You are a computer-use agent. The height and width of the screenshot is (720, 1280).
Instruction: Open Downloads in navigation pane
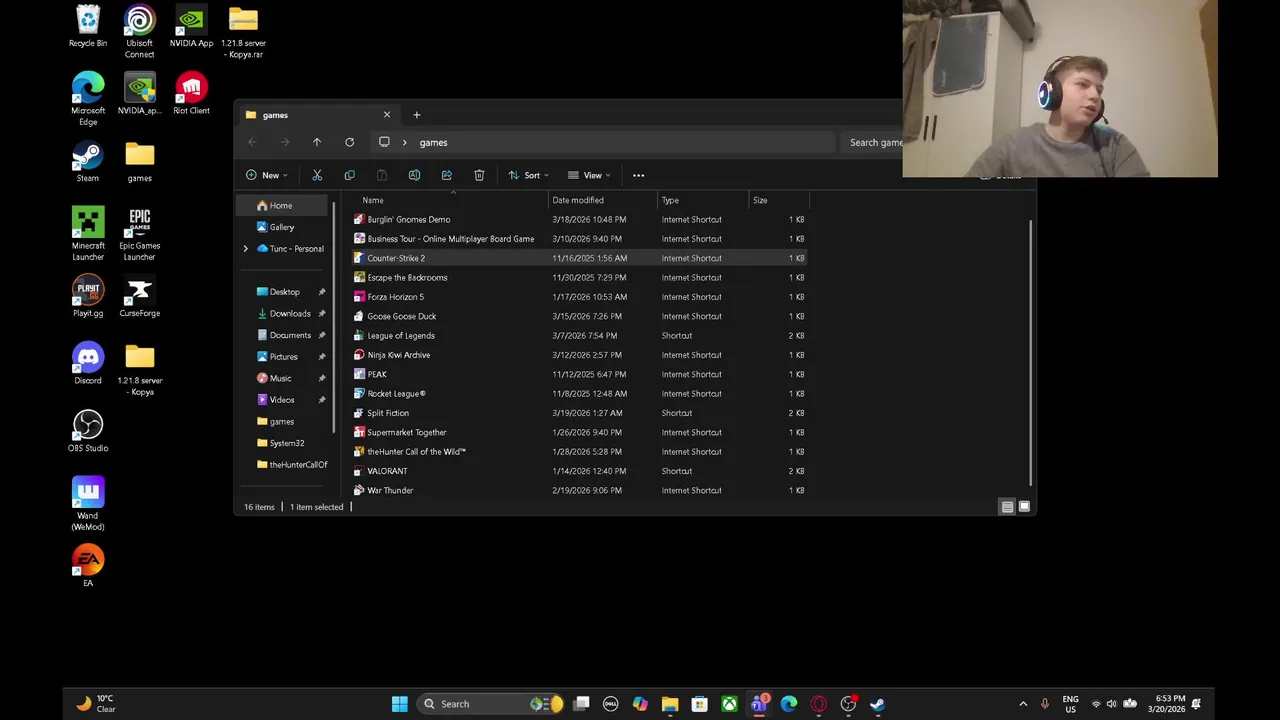click(x=290, y=313)
